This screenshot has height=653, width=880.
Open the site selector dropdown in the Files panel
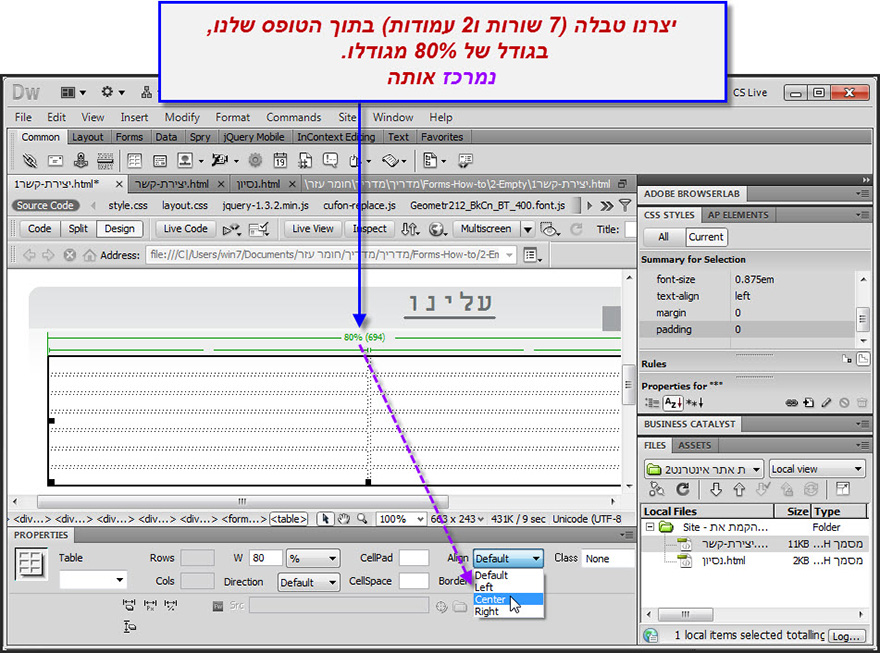click(x=704, y=469)
